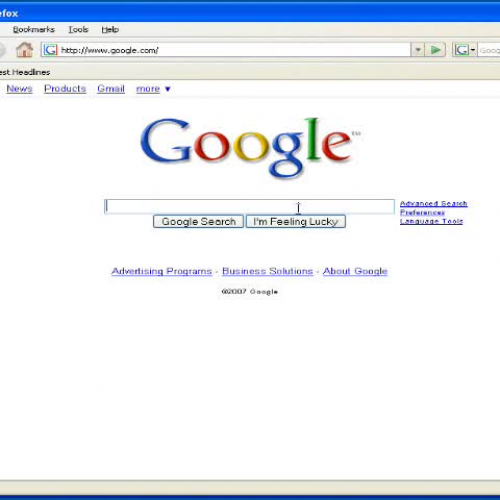Click the Google logo image
This screenshot has height=500, width=500.
[x=250, y=148]
